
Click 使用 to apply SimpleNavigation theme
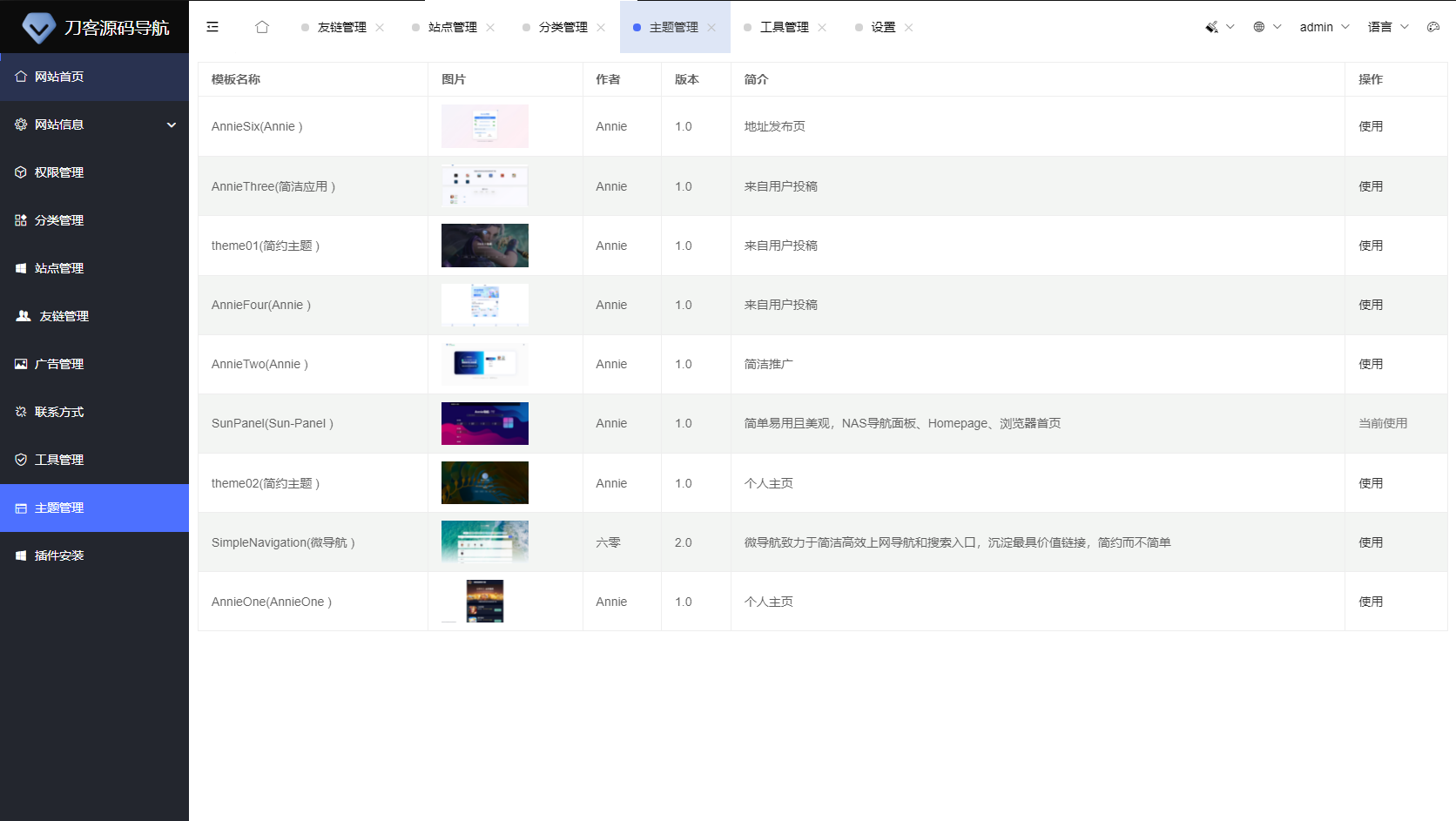pyautogui.click(x=1371, y=542)
